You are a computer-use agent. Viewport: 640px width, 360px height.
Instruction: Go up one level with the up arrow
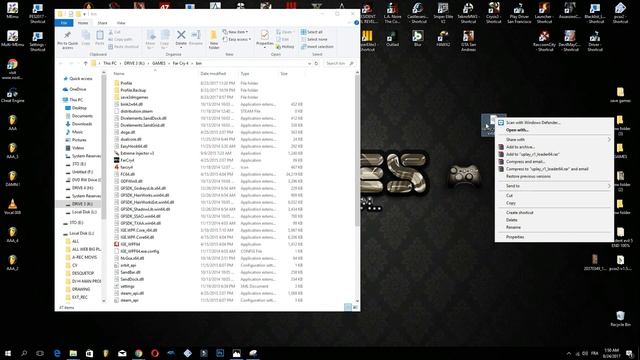pos(85,63)
